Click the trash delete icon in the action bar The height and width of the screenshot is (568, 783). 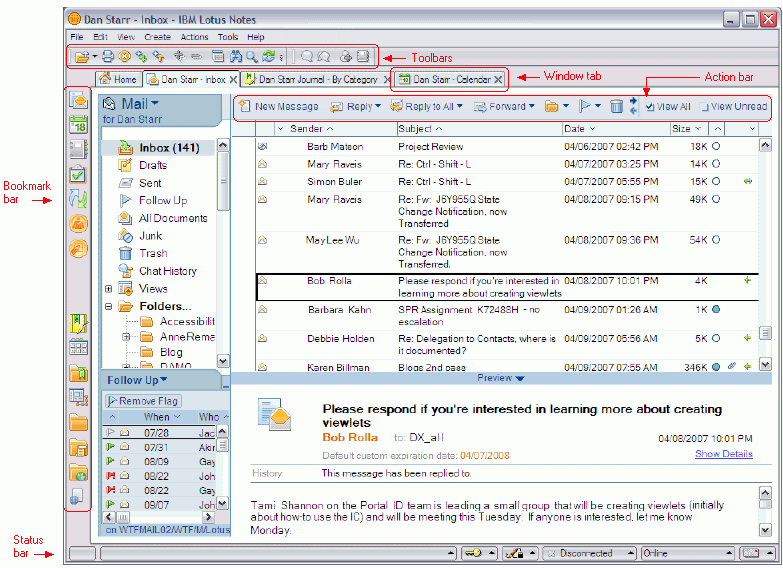pos(616,106)
